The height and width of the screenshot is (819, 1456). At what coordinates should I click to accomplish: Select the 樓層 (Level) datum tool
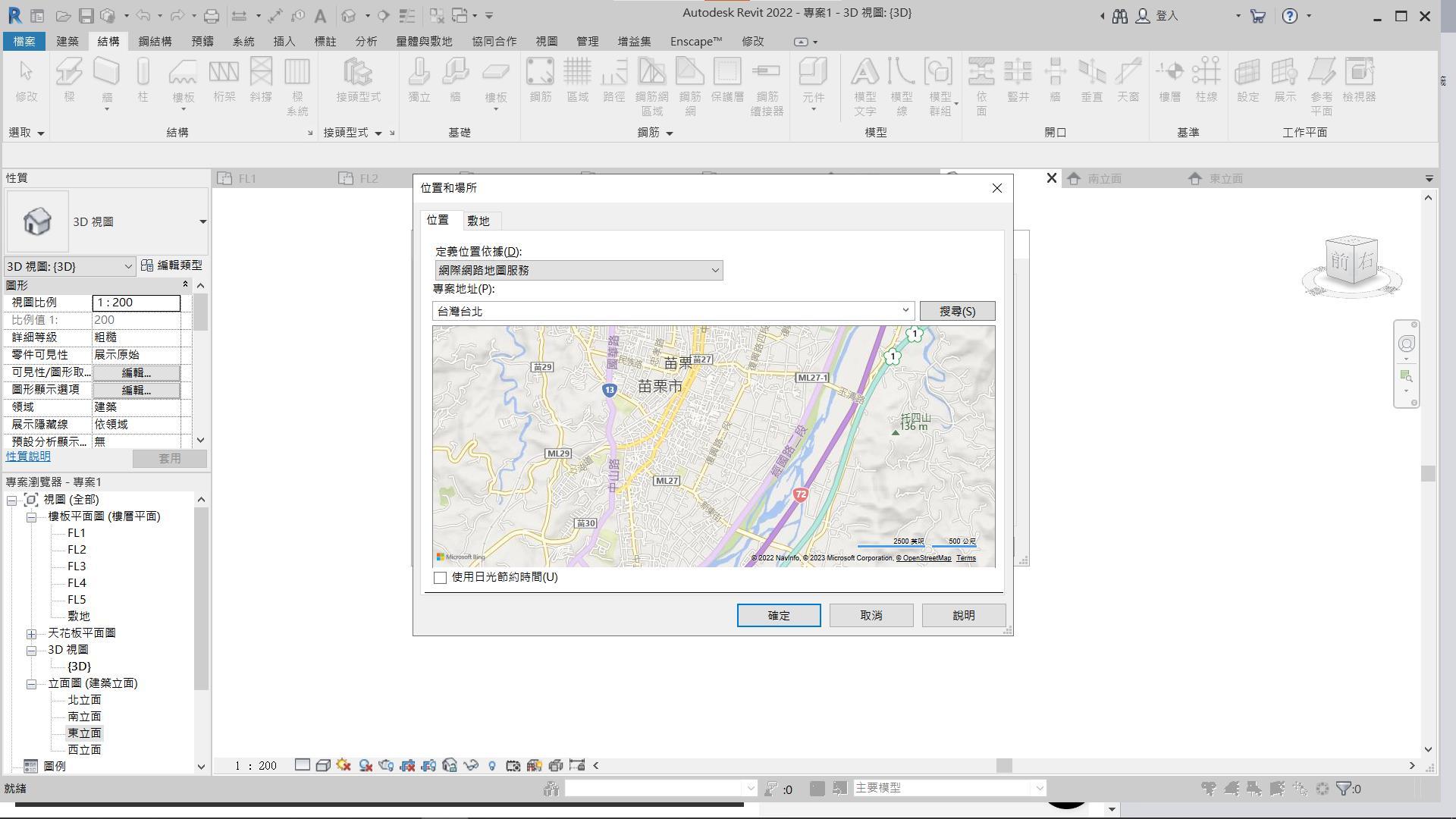click(x=1169, y=80)
